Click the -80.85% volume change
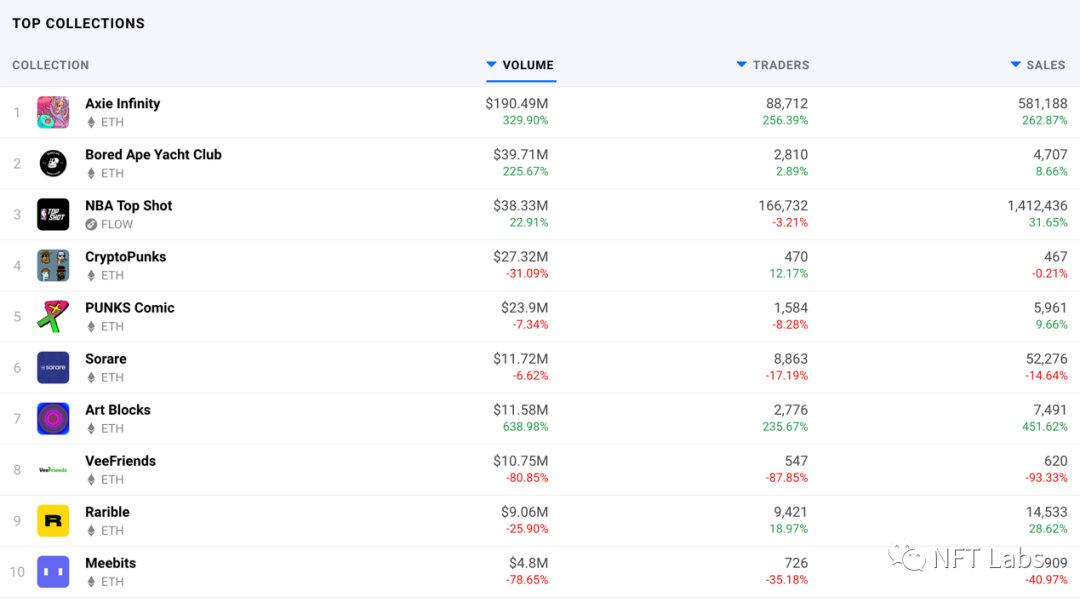 (x=527, y=478)
